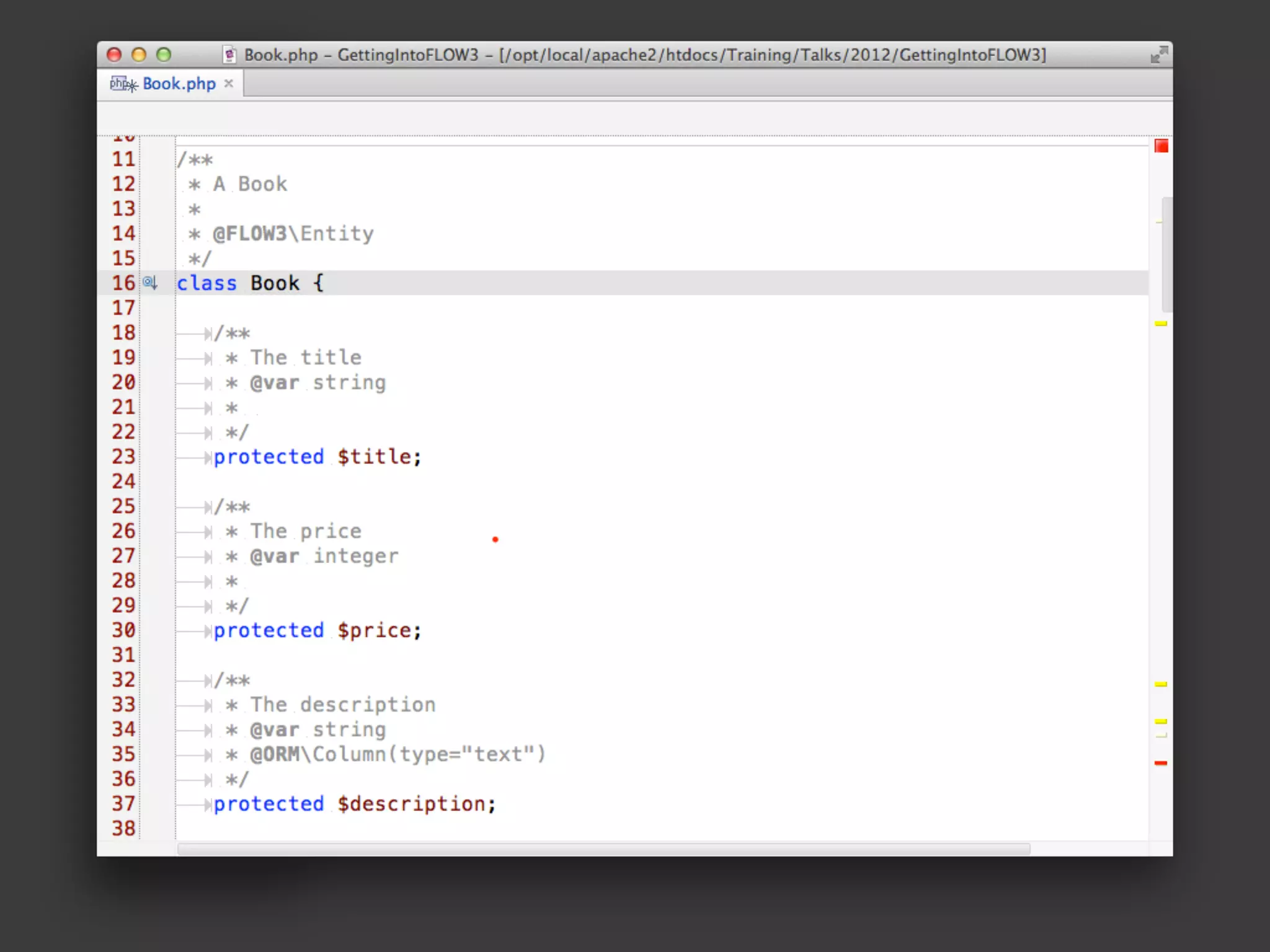The width and height of the screenshot is (1270, 952).
Task: Jump to the red error marker in the stripe
Action: (1161, 763)
